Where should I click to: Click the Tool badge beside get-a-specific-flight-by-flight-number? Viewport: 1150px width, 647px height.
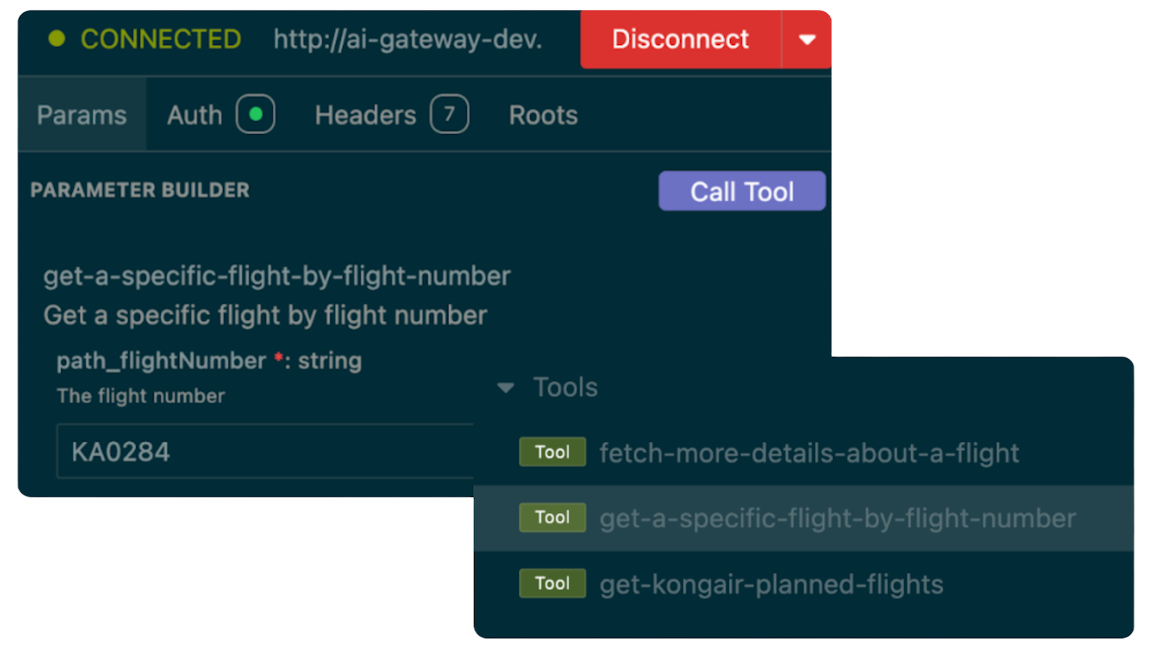(552, 517)
